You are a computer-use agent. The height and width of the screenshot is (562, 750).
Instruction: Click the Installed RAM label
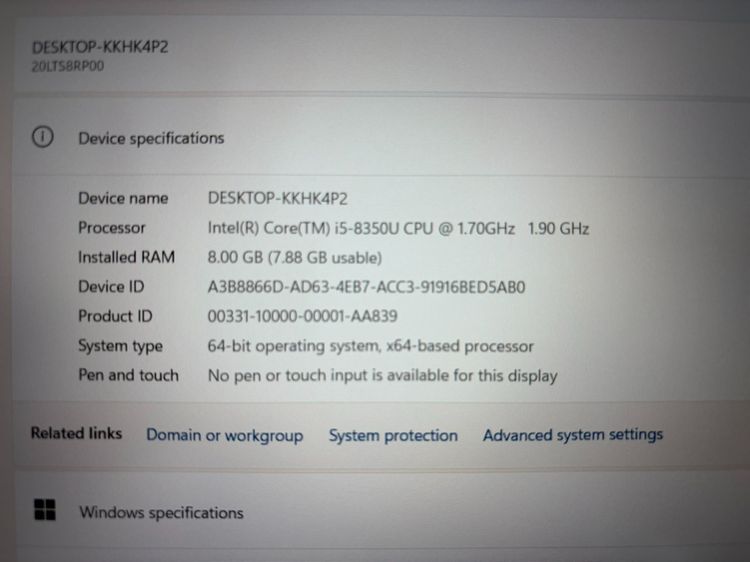point(126,257)
